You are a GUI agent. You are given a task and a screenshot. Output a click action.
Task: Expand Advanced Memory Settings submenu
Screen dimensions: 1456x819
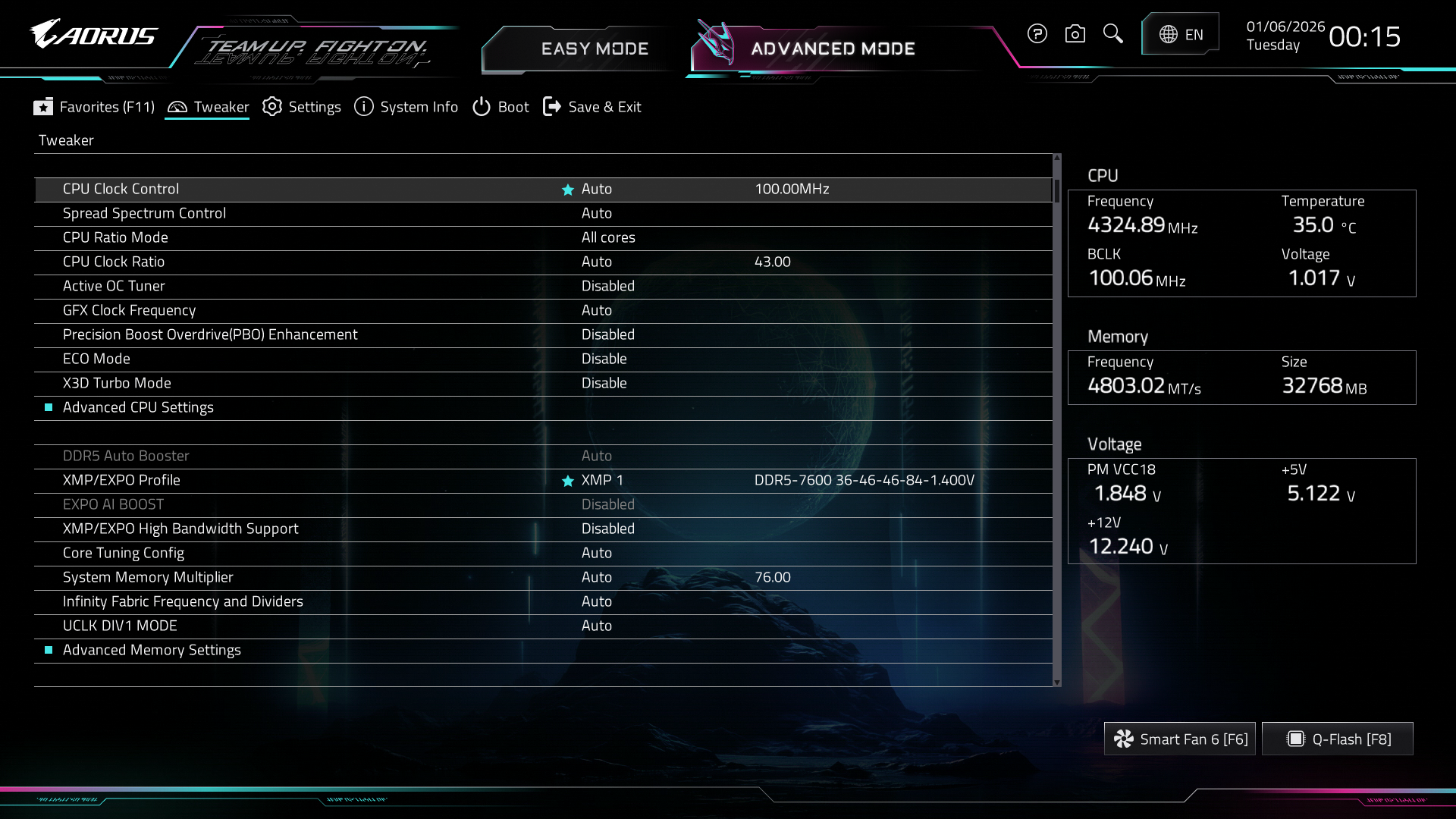click(152, 650)
